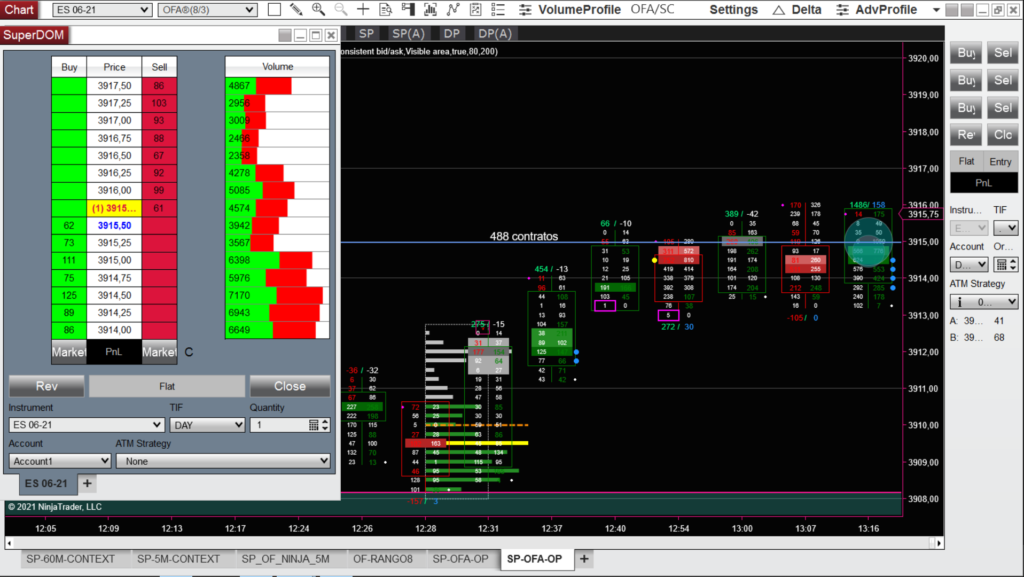Click the first gray chart link button
Viewport: 1024px width, 577px height.
coord(952,10)
